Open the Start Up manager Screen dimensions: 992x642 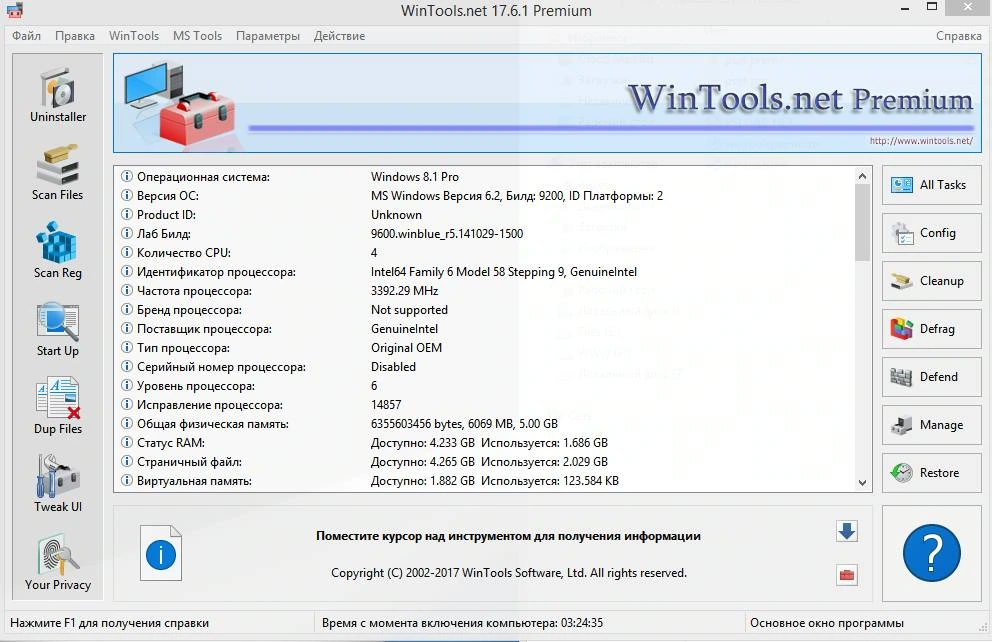click(58, 329)
